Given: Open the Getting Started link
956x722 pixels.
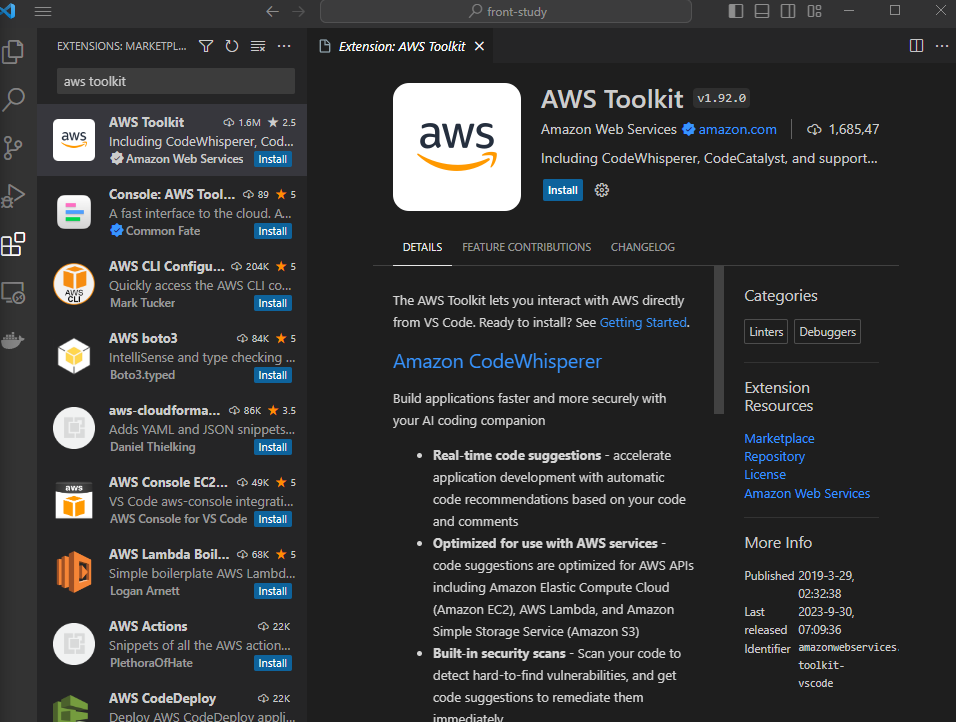Looking at the screenshot, I should tap(643, 323).
